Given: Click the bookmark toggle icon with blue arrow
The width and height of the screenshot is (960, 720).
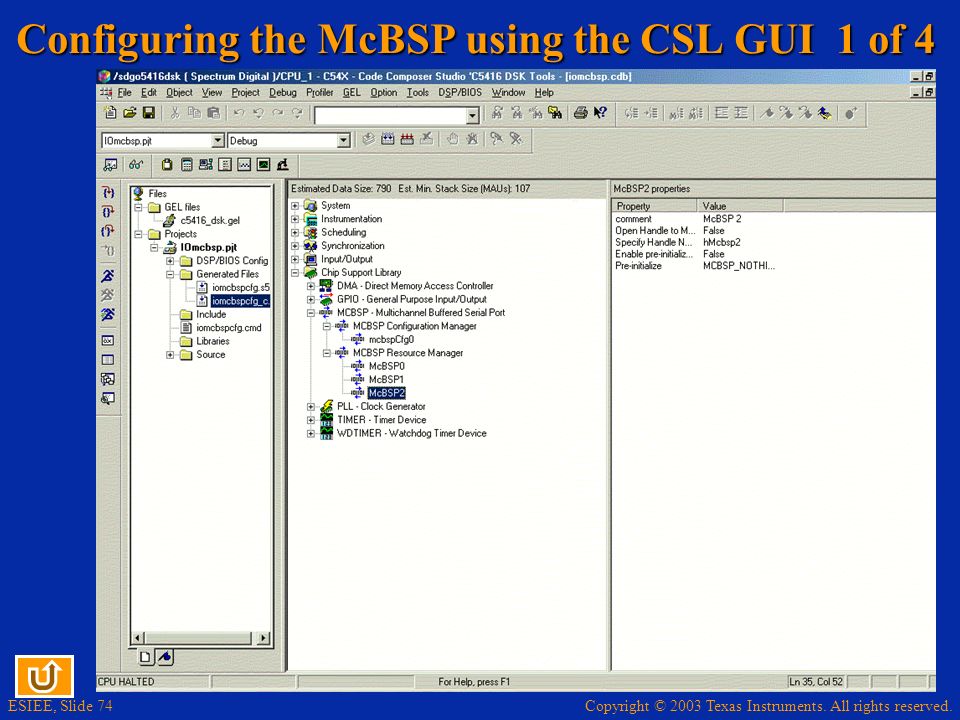Looking at the screenshot, I should [x=825, y=113].
